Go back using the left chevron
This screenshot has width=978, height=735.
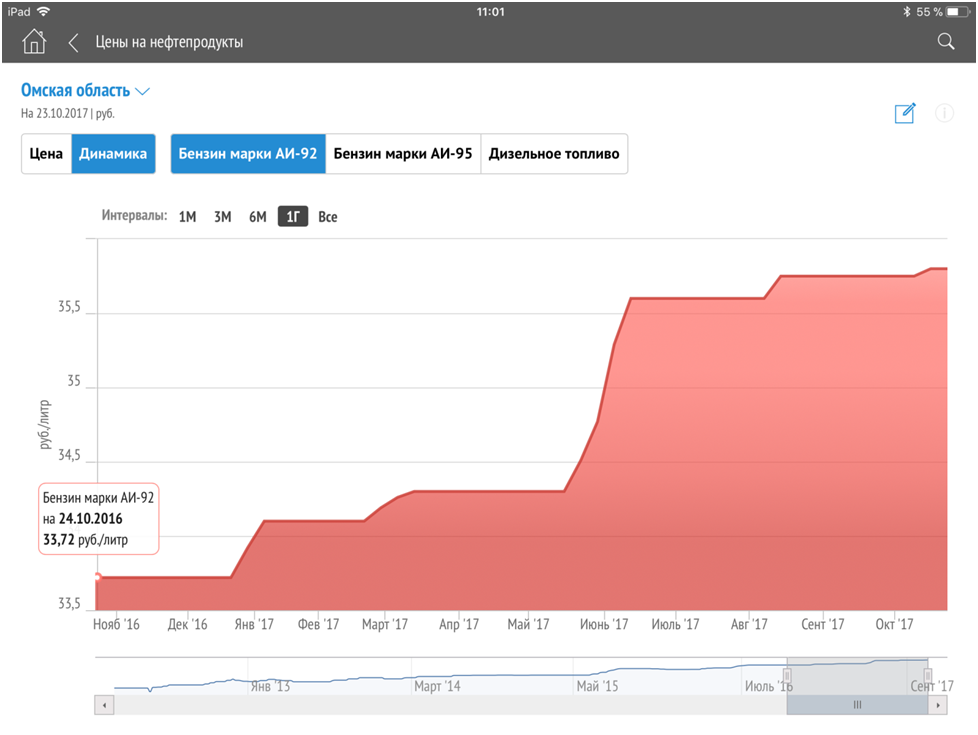point(73,42)
